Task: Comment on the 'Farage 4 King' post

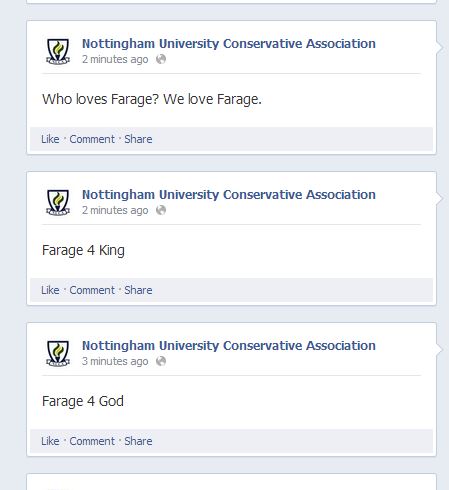Action: pos(92,290)
